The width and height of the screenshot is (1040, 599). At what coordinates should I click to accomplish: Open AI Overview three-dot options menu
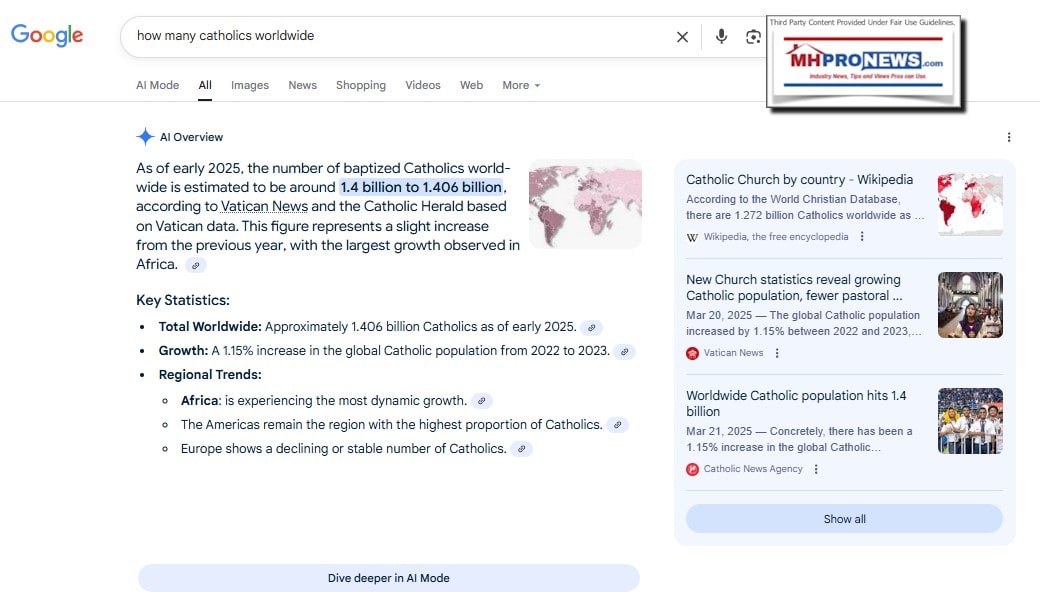click(1008, 137)
